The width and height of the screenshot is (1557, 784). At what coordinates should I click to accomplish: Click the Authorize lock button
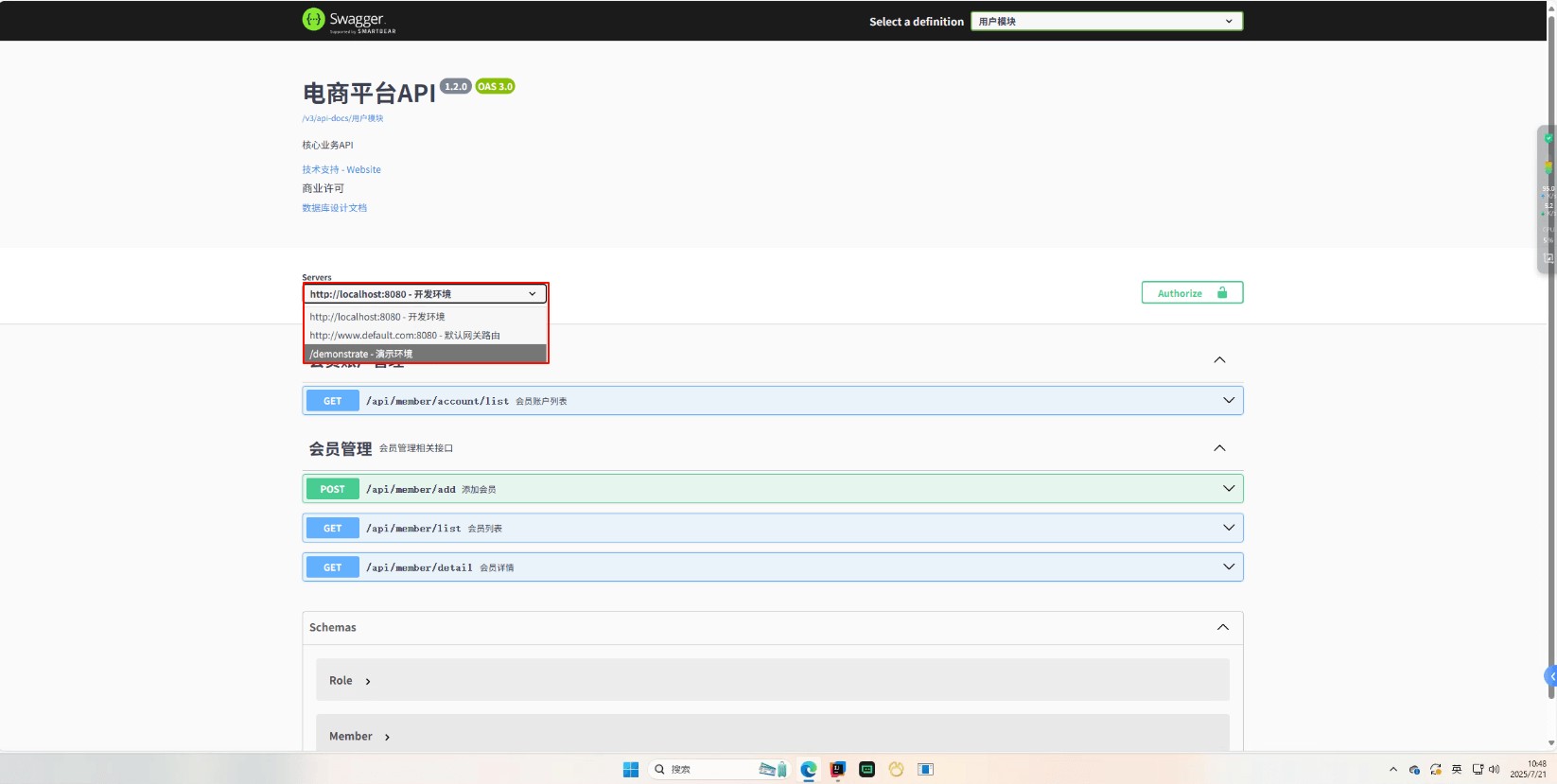click(x=1191, y=293)
